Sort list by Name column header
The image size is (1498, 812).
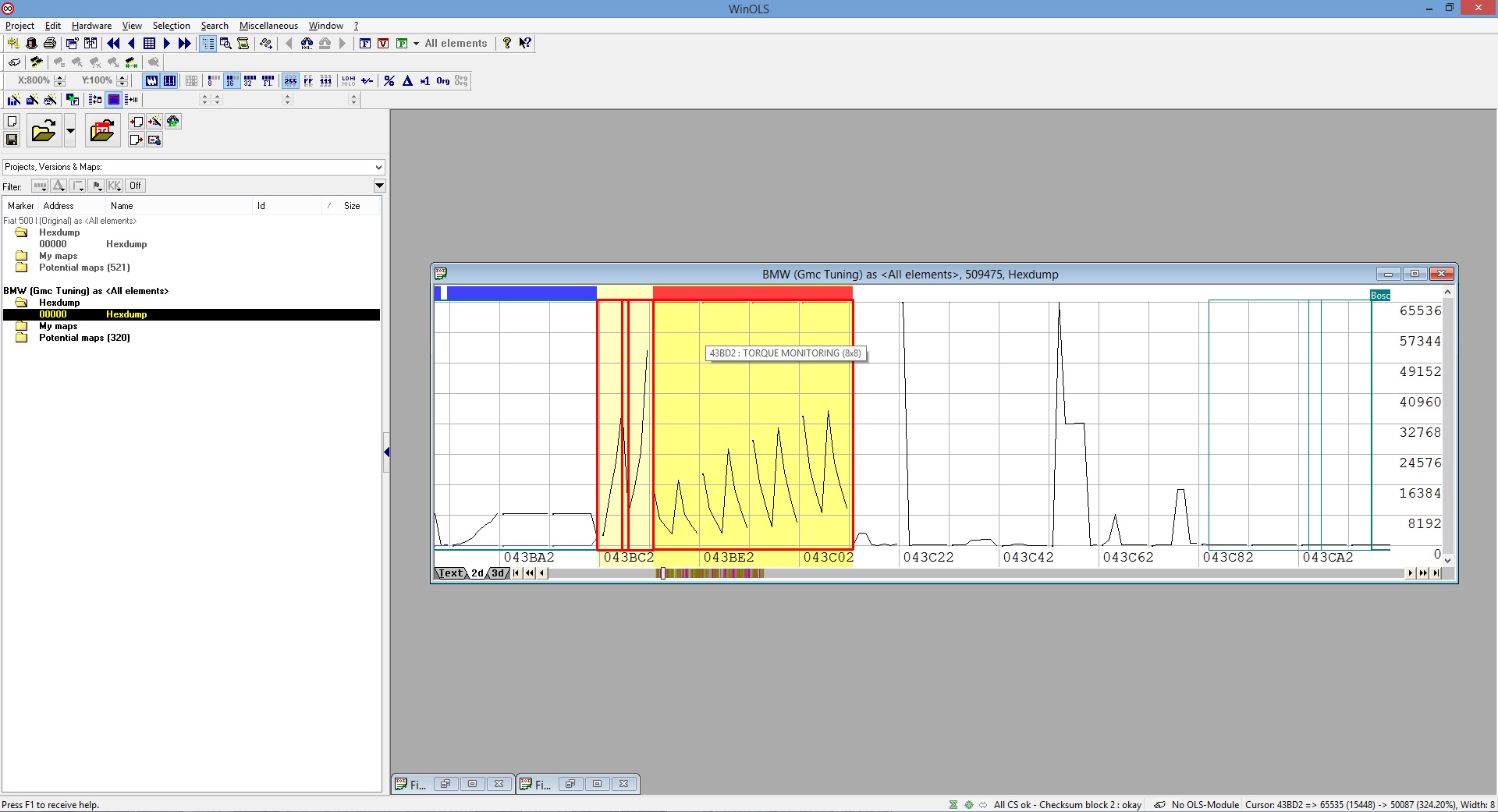pos(122,206)
